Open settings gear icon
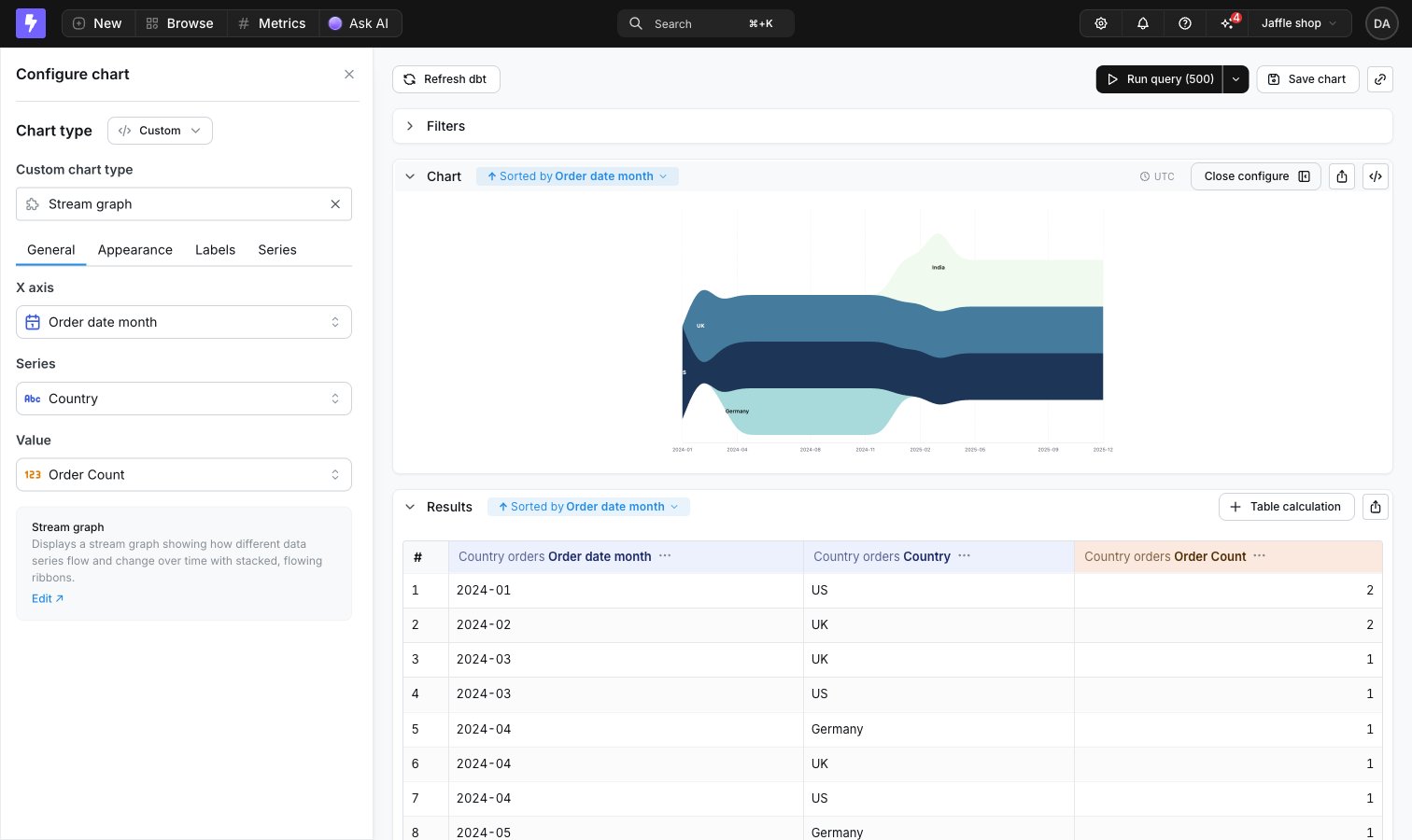 (x=1101, y=23)
